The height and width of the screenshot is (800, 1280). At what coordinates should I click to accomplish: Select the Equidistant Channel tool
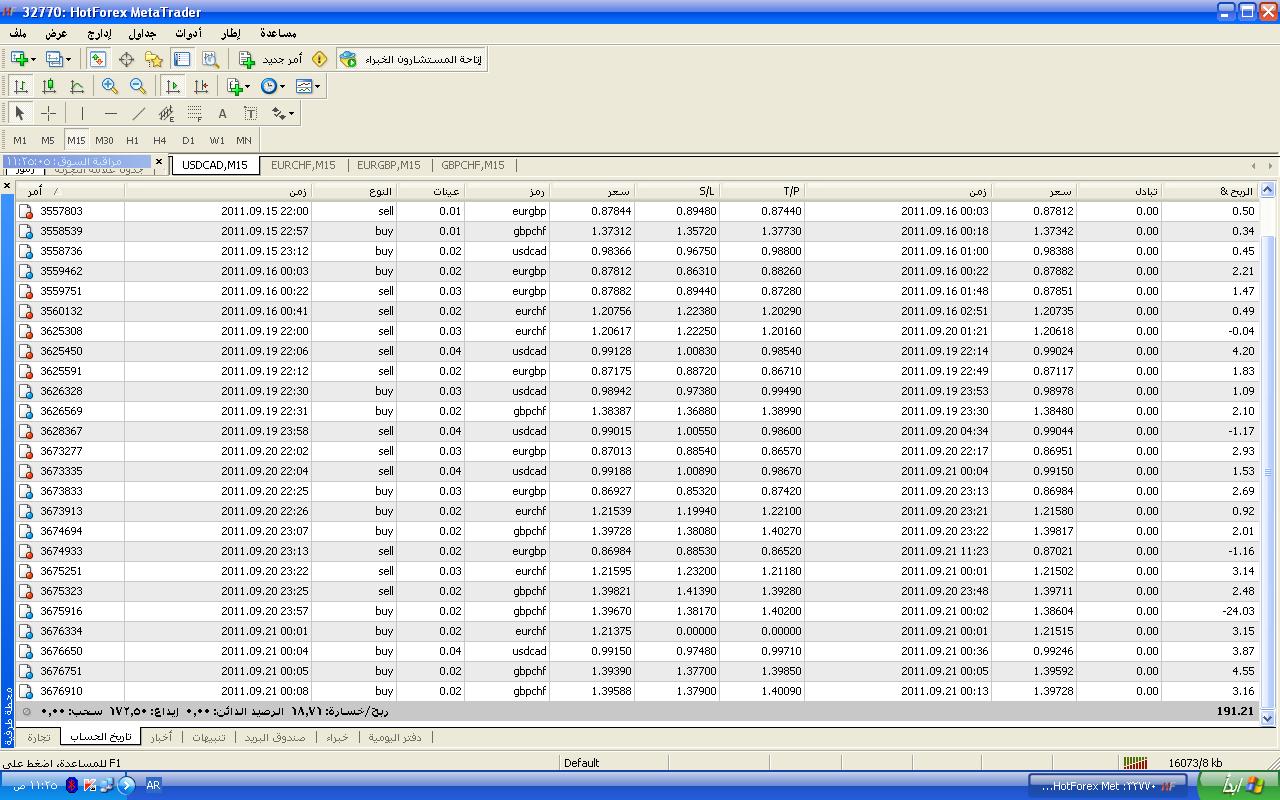tap(166, 114)
